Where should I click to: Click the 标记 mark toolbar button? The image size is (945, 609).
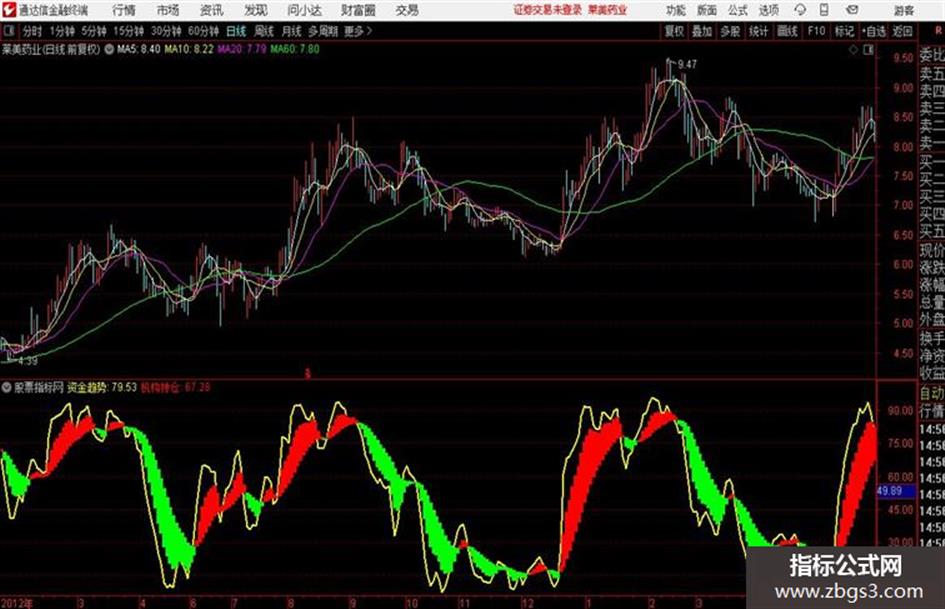pos(844,31)
